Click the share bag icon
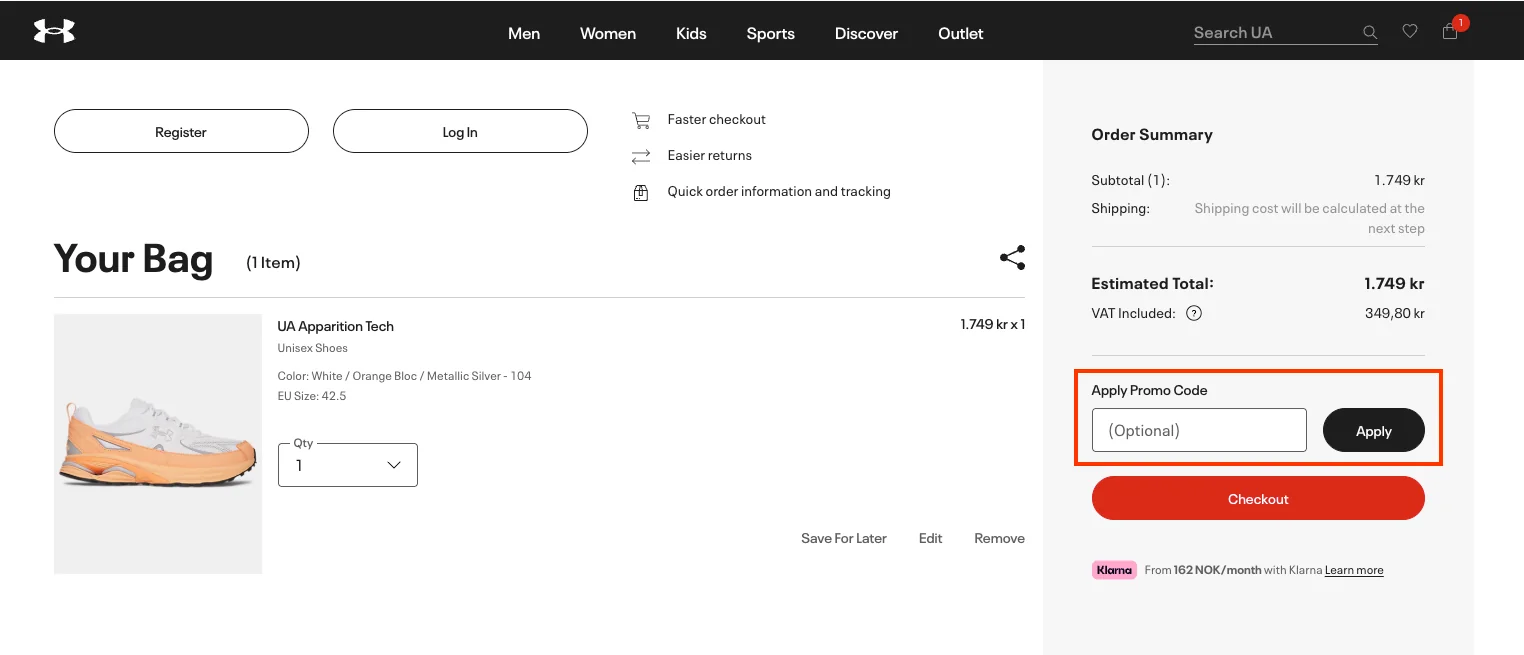This screenshot has height=655, width=1524. (x=1012, y=258)
